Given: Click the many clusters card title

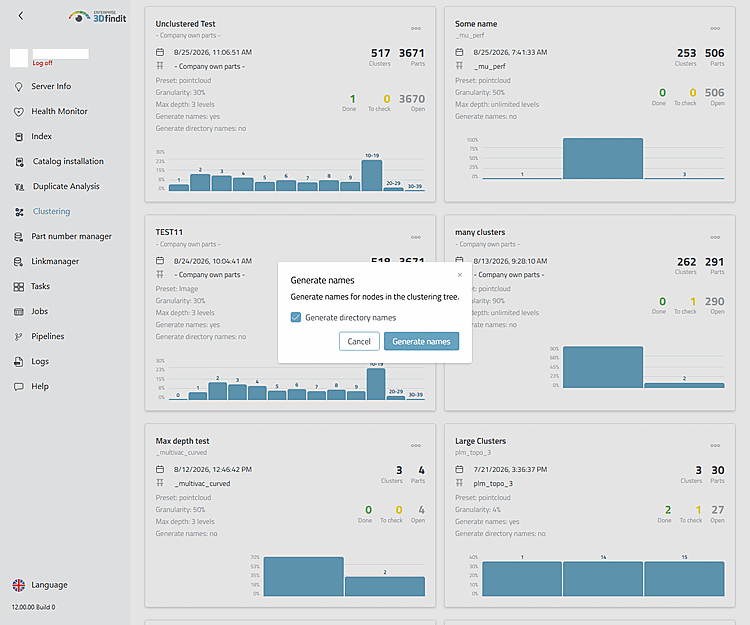Looking at the screenshot, I should (x=480, y=232).
